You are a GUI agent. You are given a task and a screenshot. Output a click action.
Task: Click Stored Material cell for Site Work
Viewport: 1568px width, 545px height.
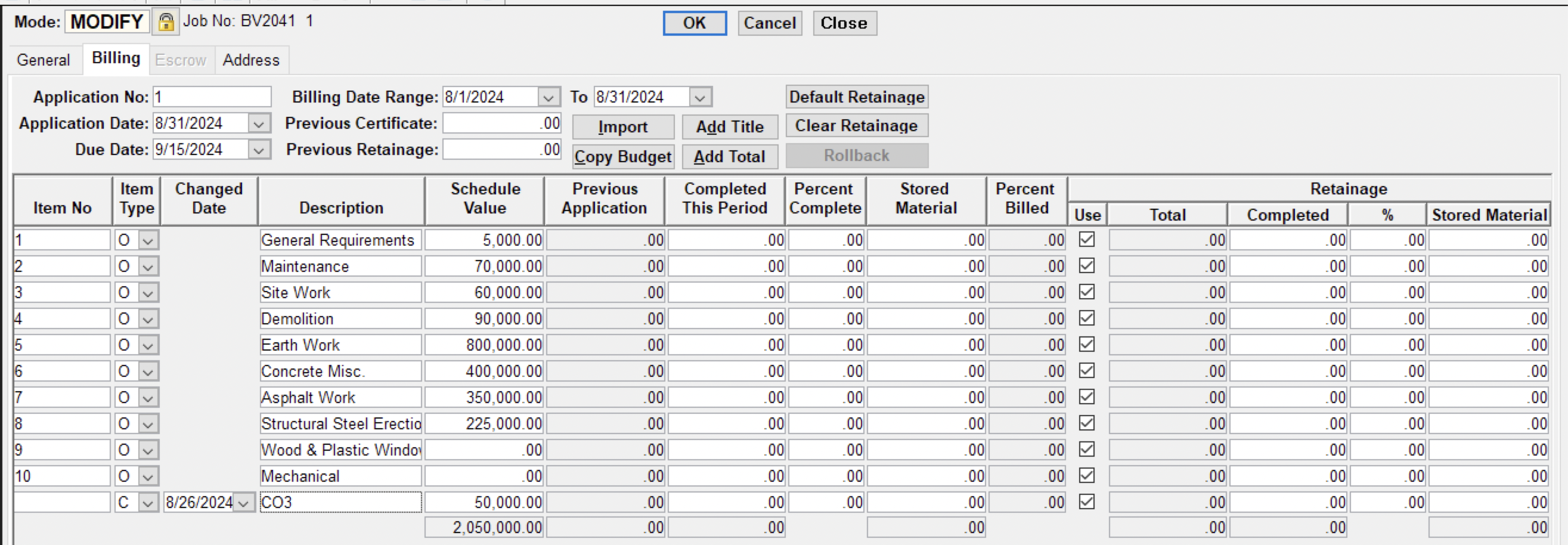point(926,293)
